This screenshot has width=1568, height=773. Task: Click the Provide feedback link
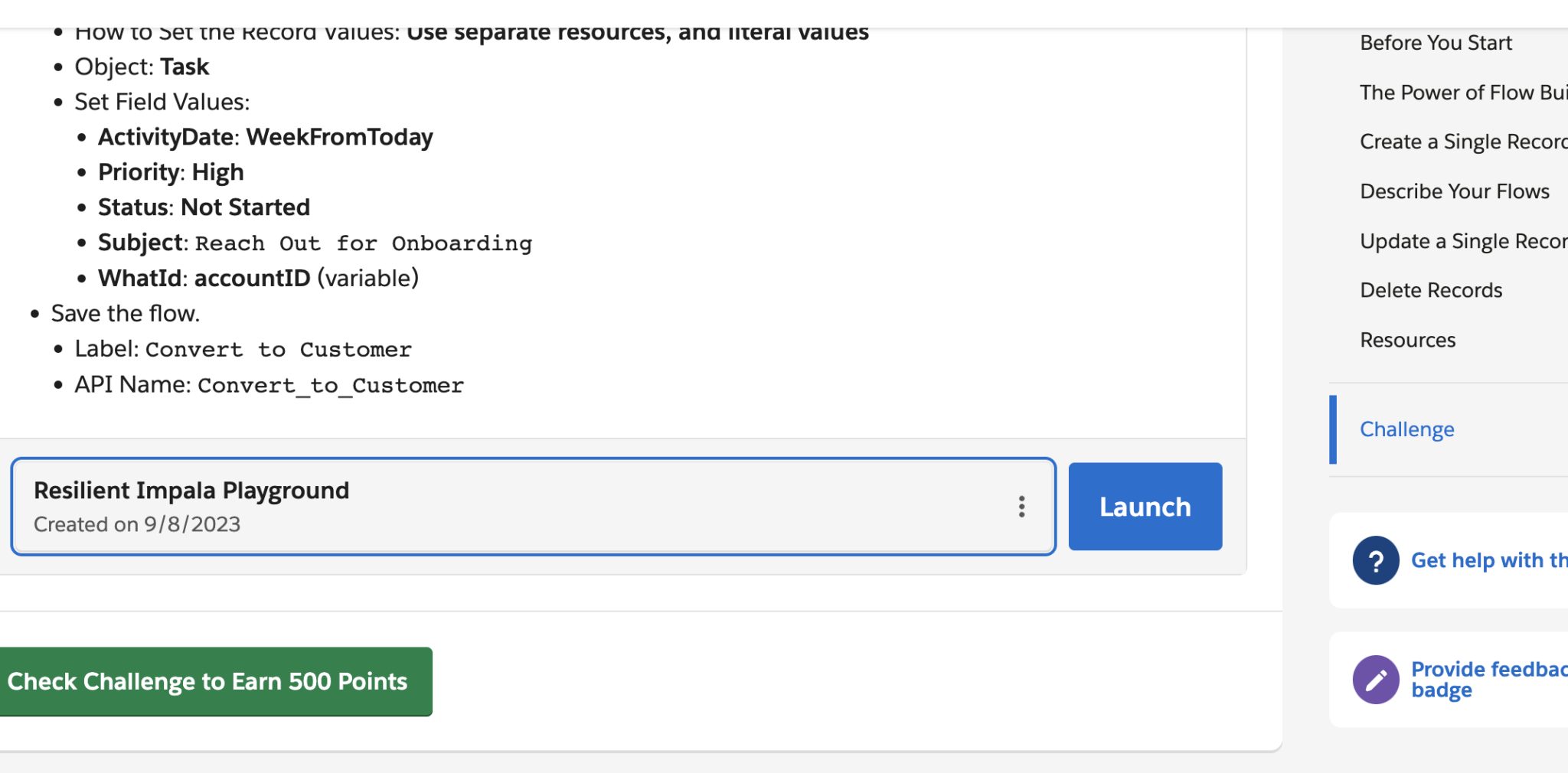tap(1488, 670)
